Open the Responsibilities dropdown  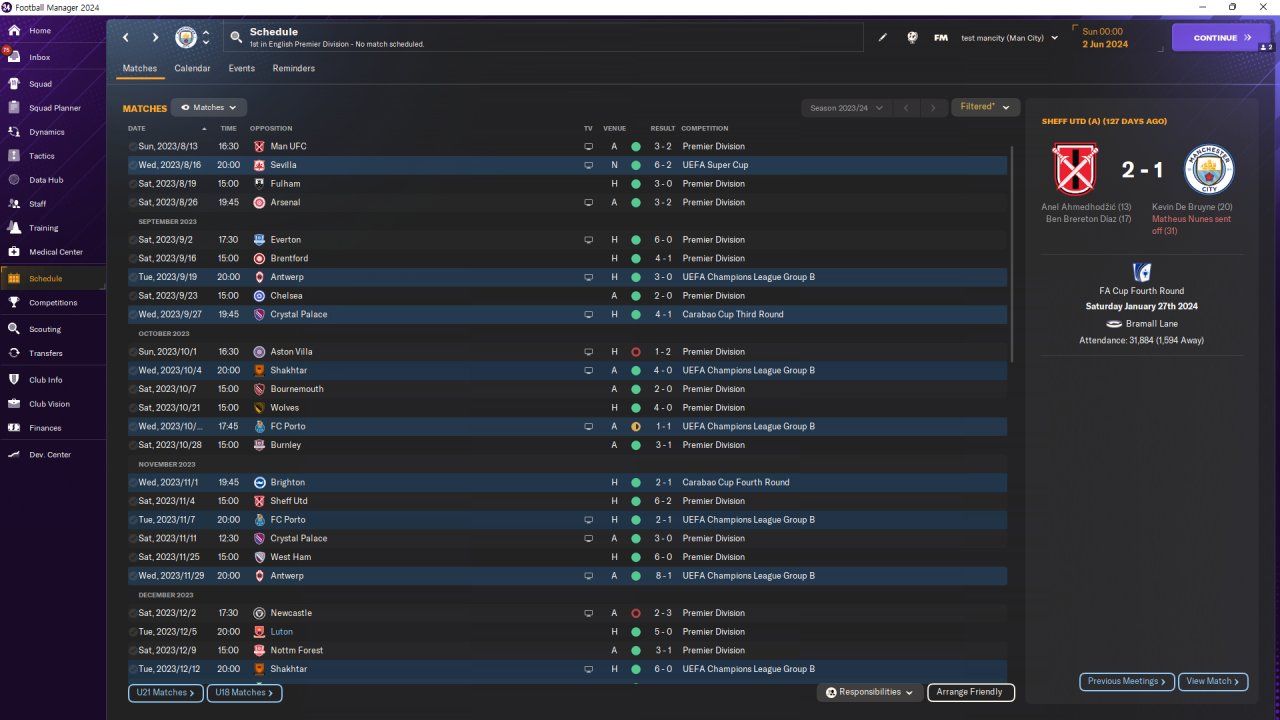coord(870,692)
